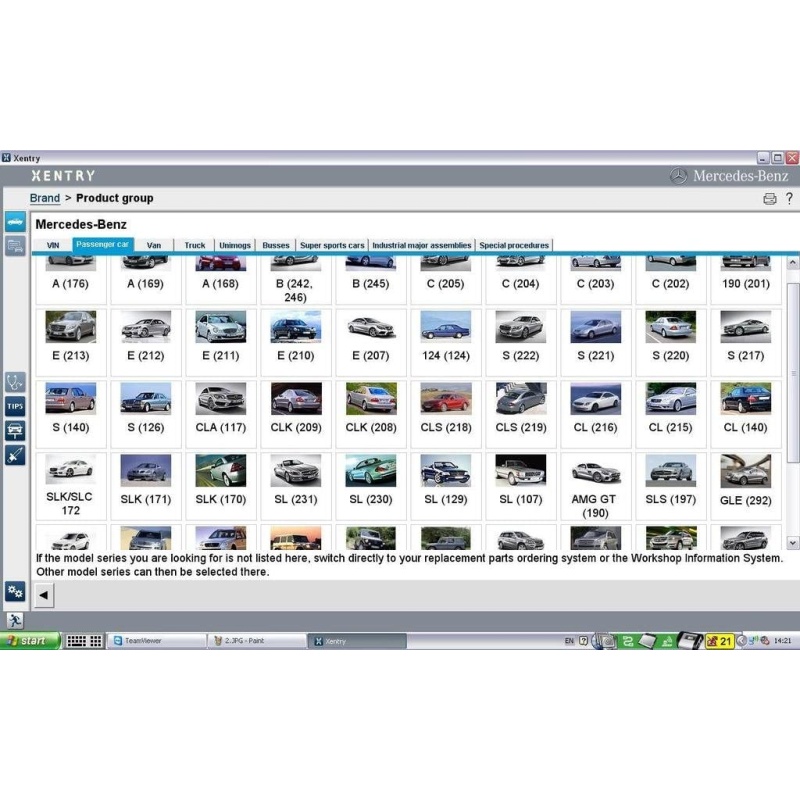
Task: Select the SLK (171) thumbnail
Action: point(146,470)
